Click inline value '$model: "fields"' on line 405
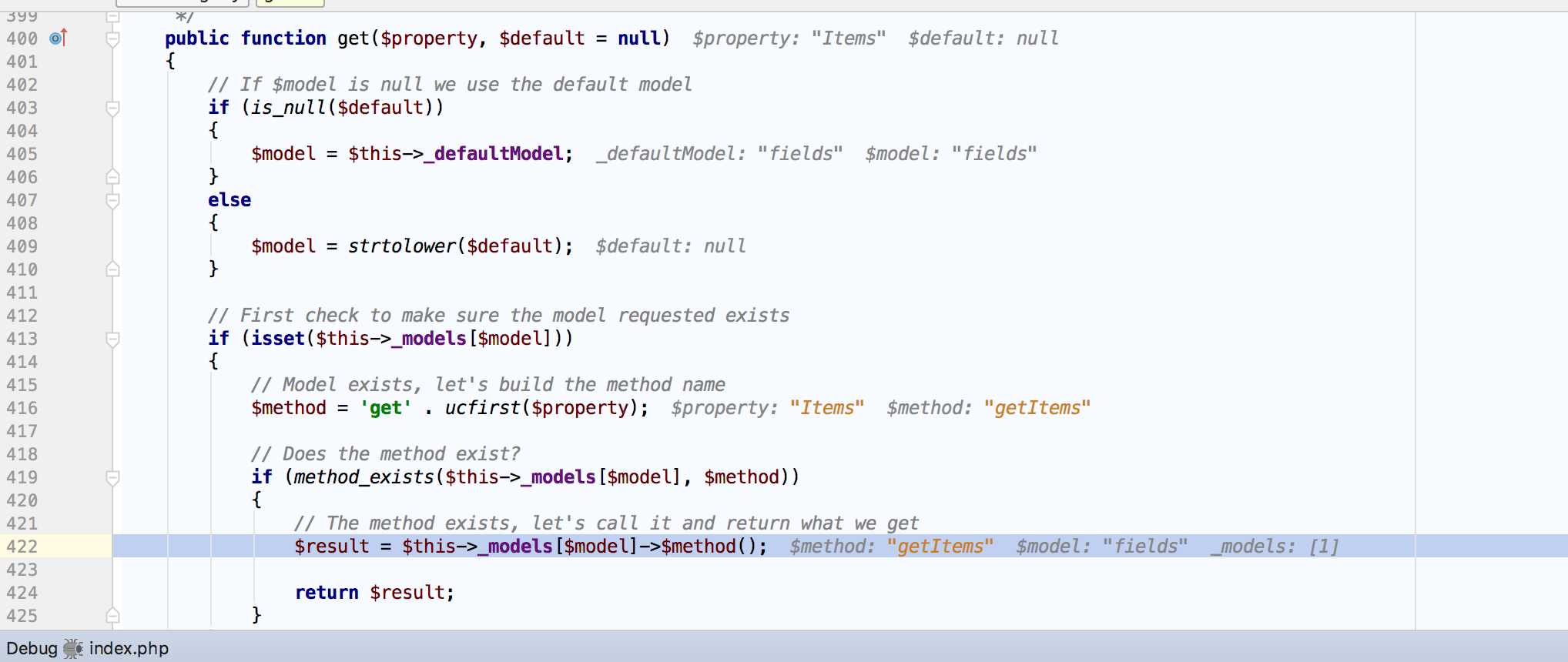Viewport: 1568px width, 662px height. [951, 154]
